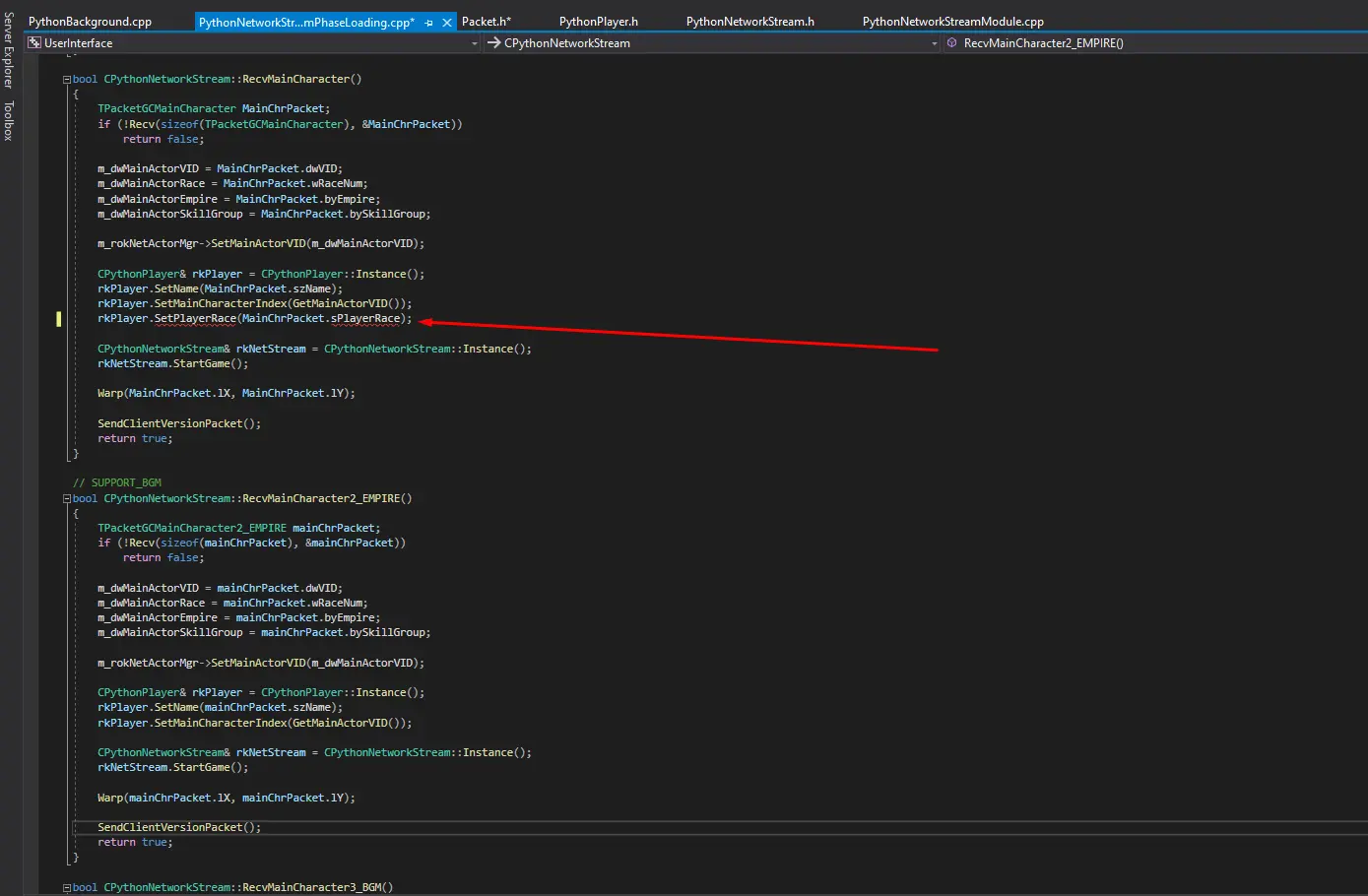The width and height of the screenshot is (1368, 896).
Task: Open the Toolbox side panel
Action: point(9,120)
